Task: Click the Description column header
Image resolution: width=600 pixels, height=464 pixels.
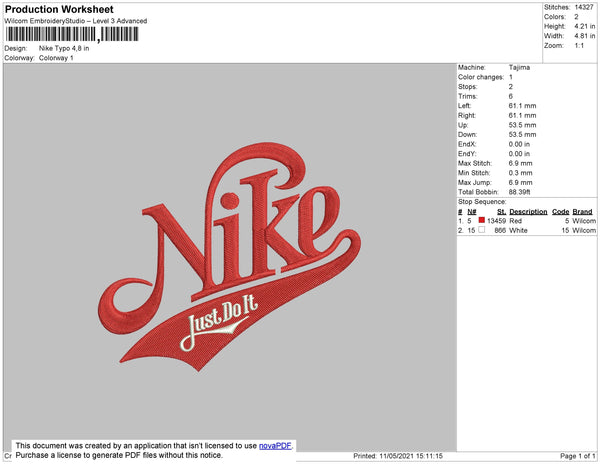Action: point(527,211)
